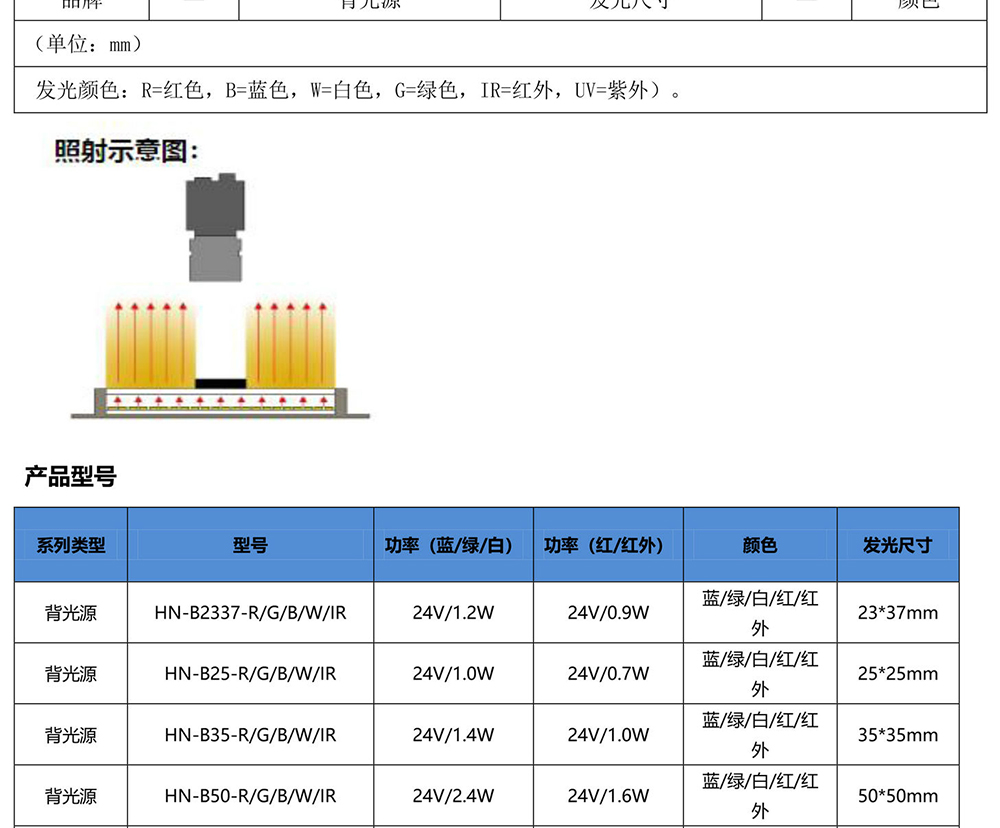
Task: Click the camera image in the illumination diagram
Action: click(x=217, y=228)
